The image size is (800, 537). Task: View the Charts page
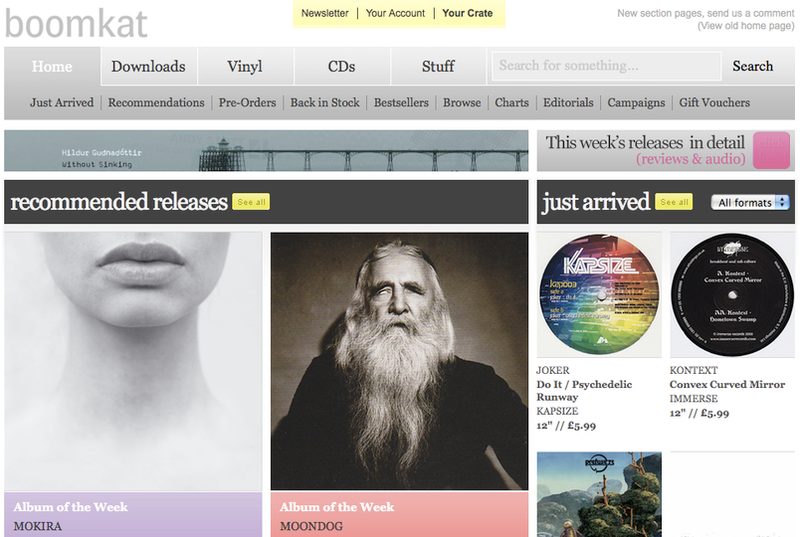pyautogui.click(x=512, y=103)
